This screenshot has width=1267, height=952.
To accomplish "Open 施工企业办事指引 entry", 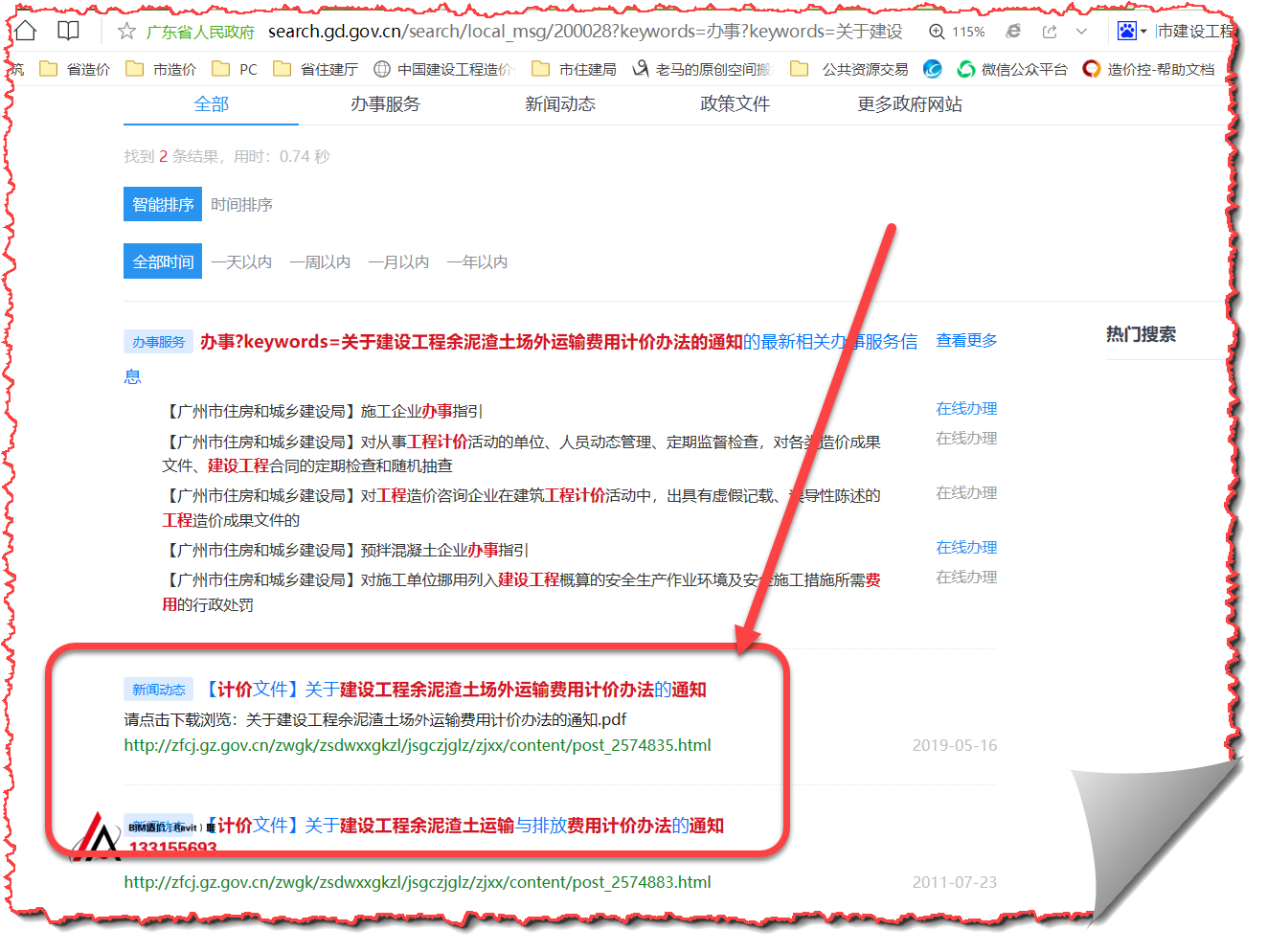I will click(x=323, y=411).
